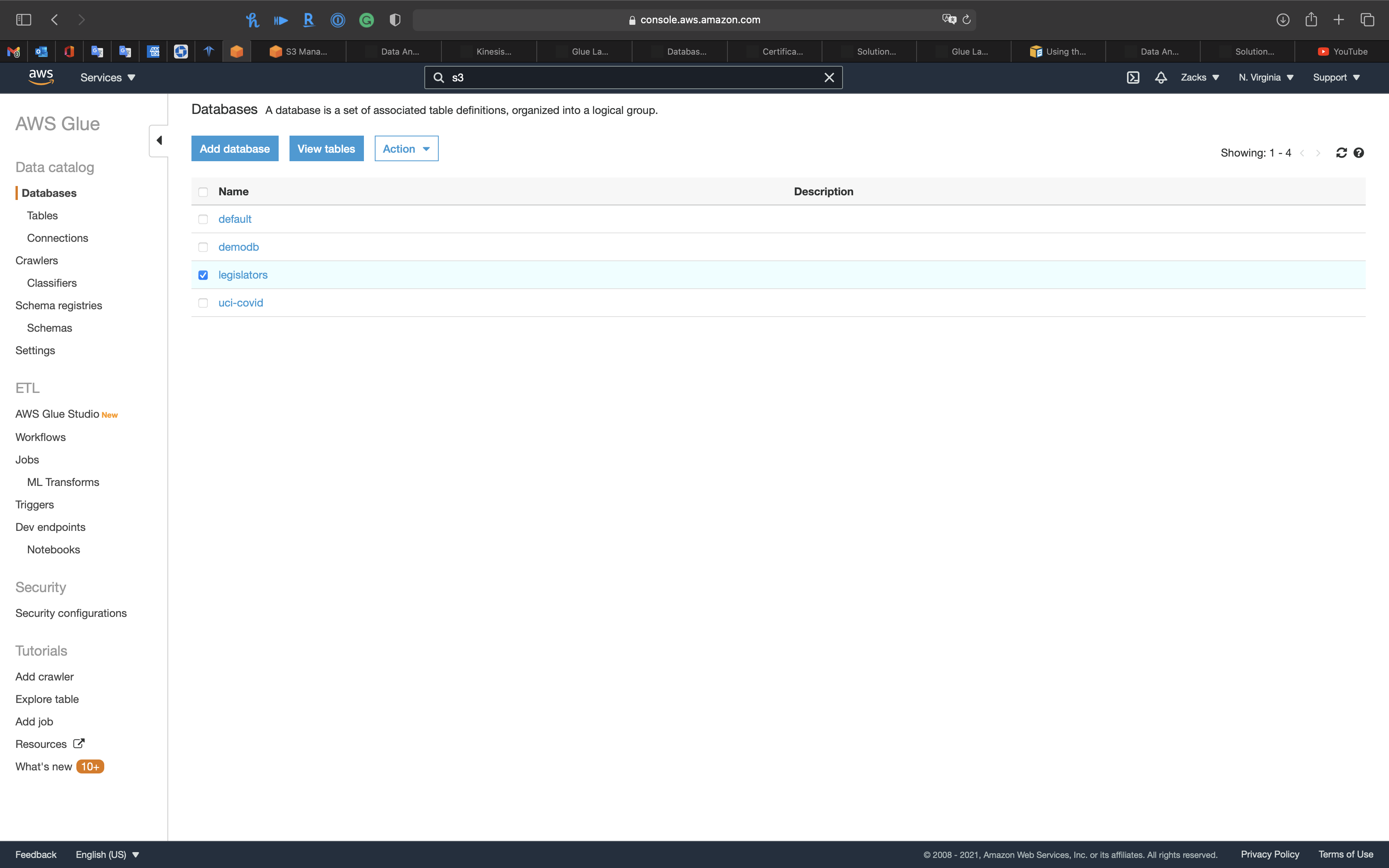Open the Services menu dropdown
Image resolution: width=1389 pixels, height=868 pixels.
[x=107, y=77]
